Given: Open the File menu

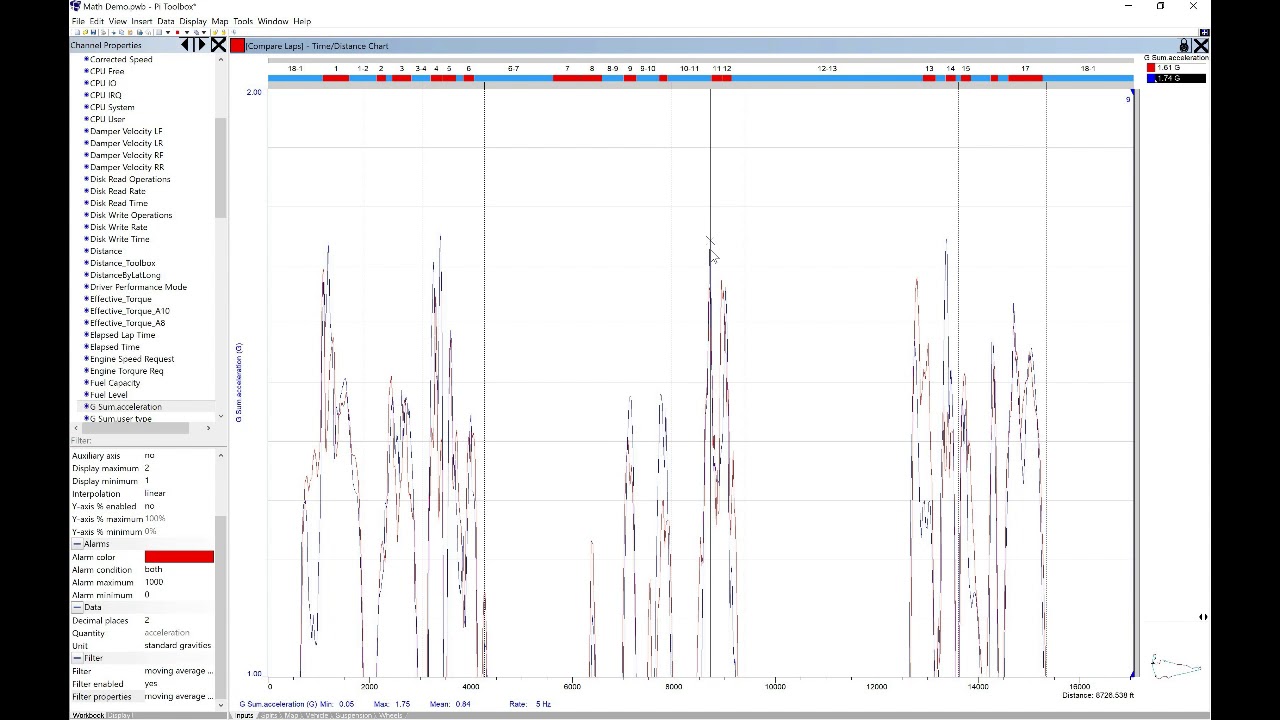Looking at the screenshot, I should click(x=78, y=21).
